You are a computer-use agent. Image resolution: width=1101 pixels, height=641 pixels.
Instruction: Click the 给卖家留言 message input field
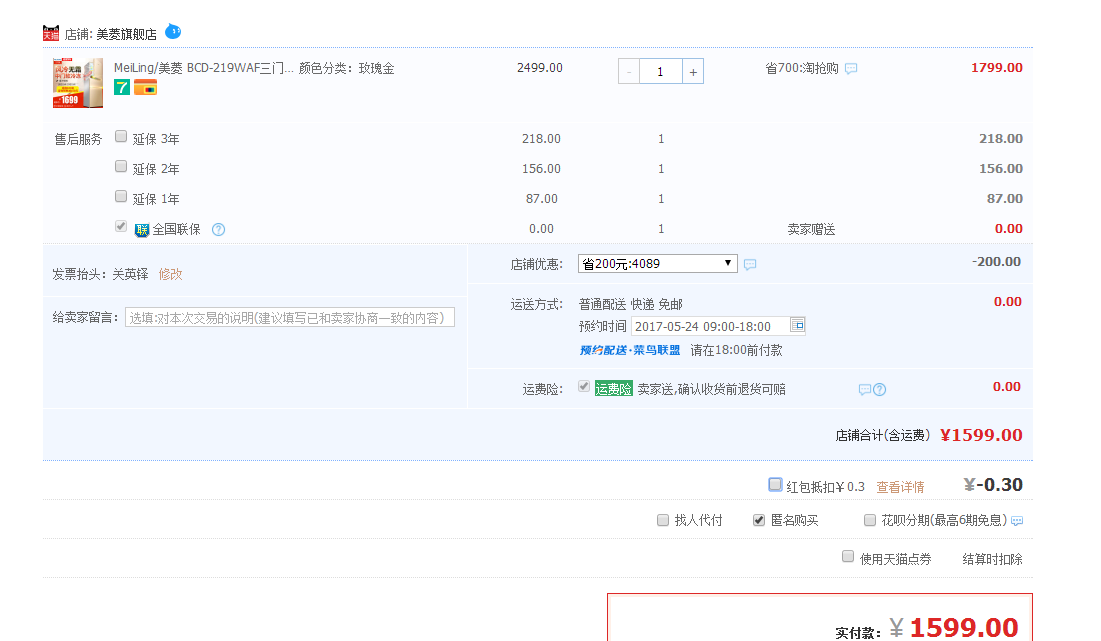pos(290,318)
